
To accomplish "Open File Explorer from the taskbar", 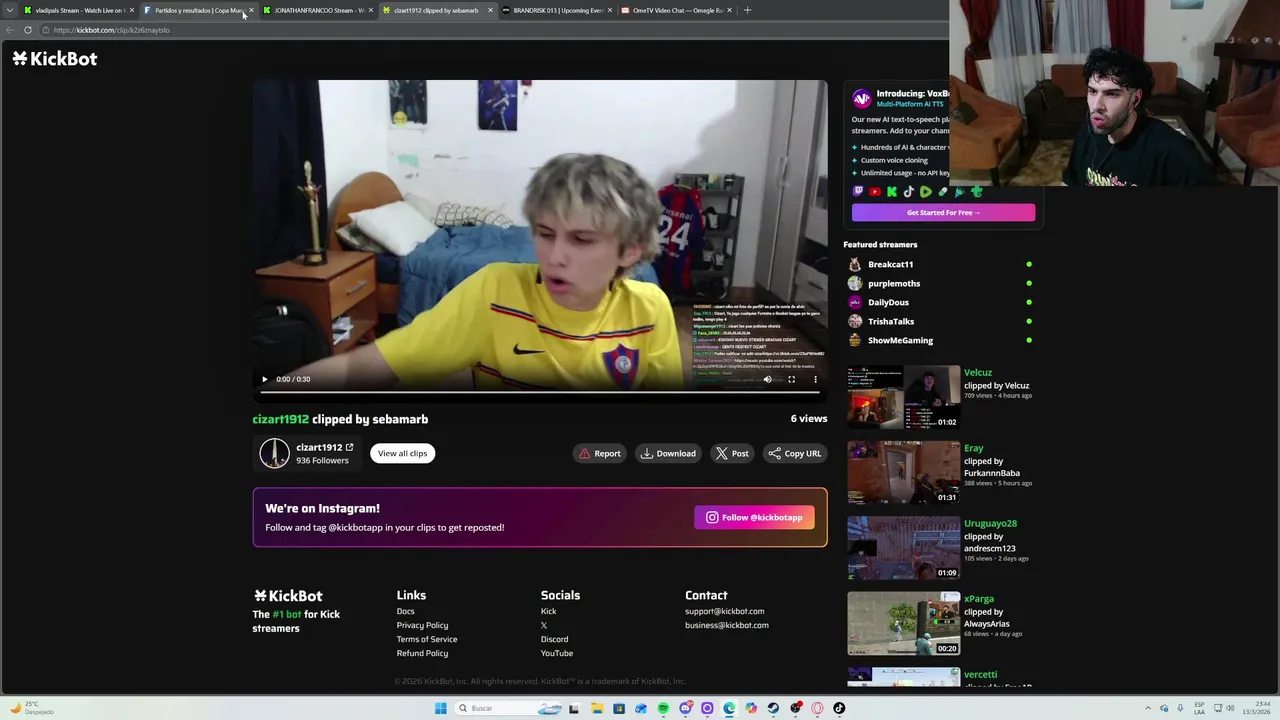I will tap(597, 708).
